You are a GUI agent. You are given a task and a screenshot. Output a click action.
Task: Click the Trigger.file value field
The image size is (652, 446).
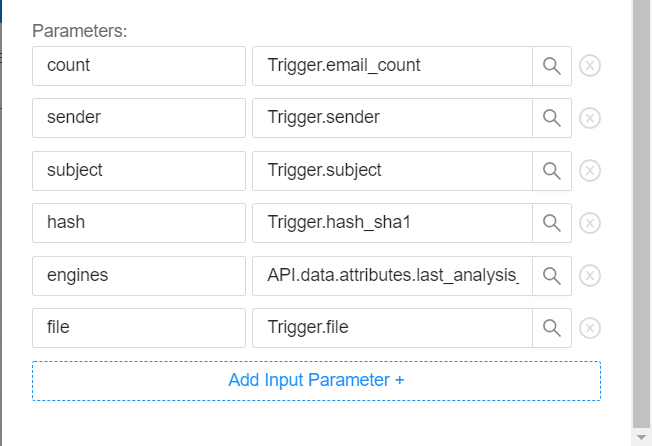tap(392, 328)
